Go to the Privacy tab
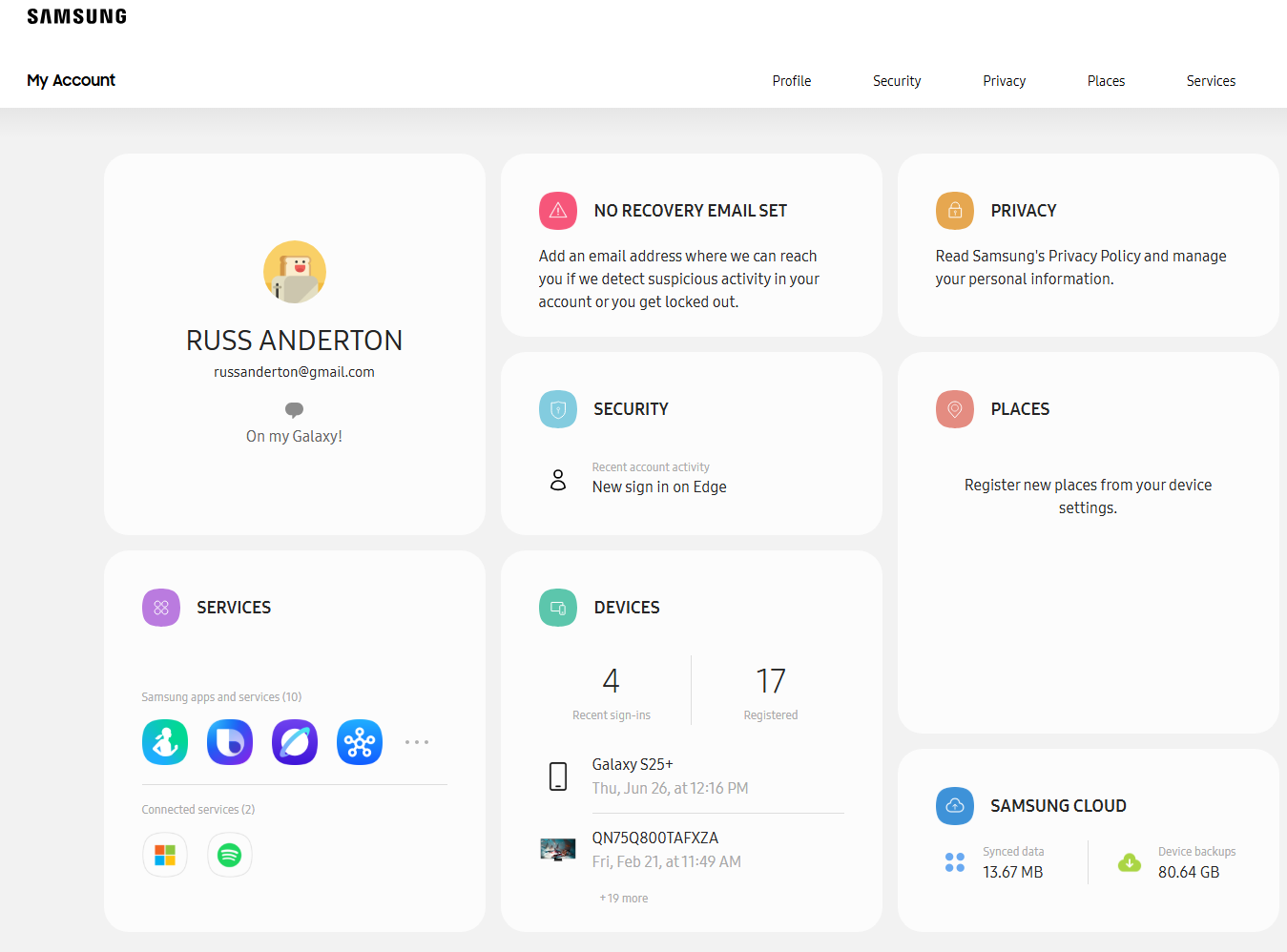Viewport: 1287px width, 952px height. coord(1005,81)
